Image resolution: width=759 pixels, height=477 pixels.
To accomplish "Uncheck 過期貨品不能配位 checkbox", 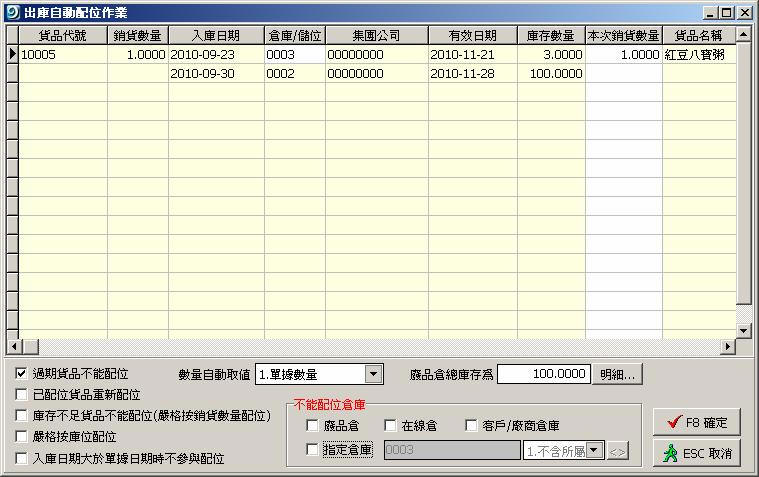I will click(22, 373).
